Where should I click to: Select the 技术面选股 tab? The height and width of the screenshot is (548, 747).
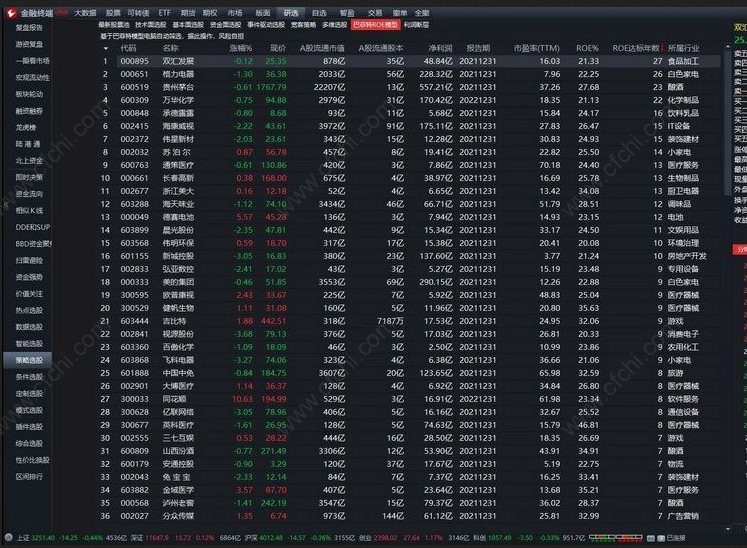151,25
